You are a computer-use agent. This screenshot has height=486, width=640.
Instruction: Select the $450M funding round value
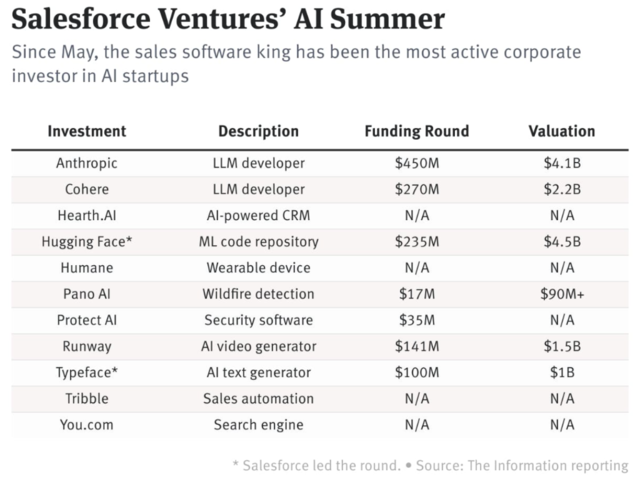coord(416,162)
